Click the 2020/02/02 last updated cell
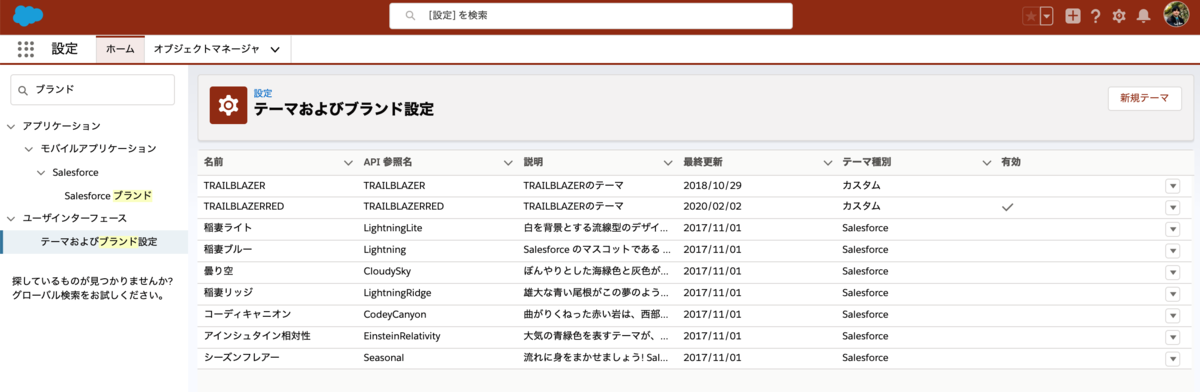The width and height of the screenshot is (1200, 392). coord(713,206)
